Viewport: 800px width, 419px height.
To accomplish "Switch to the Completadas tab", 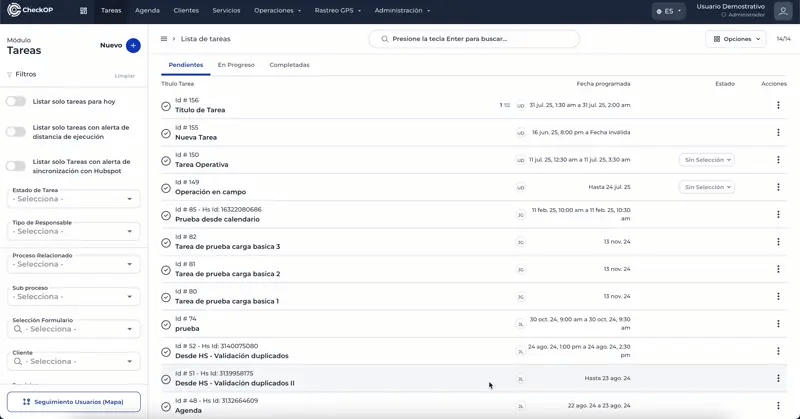I will [289, 65].
